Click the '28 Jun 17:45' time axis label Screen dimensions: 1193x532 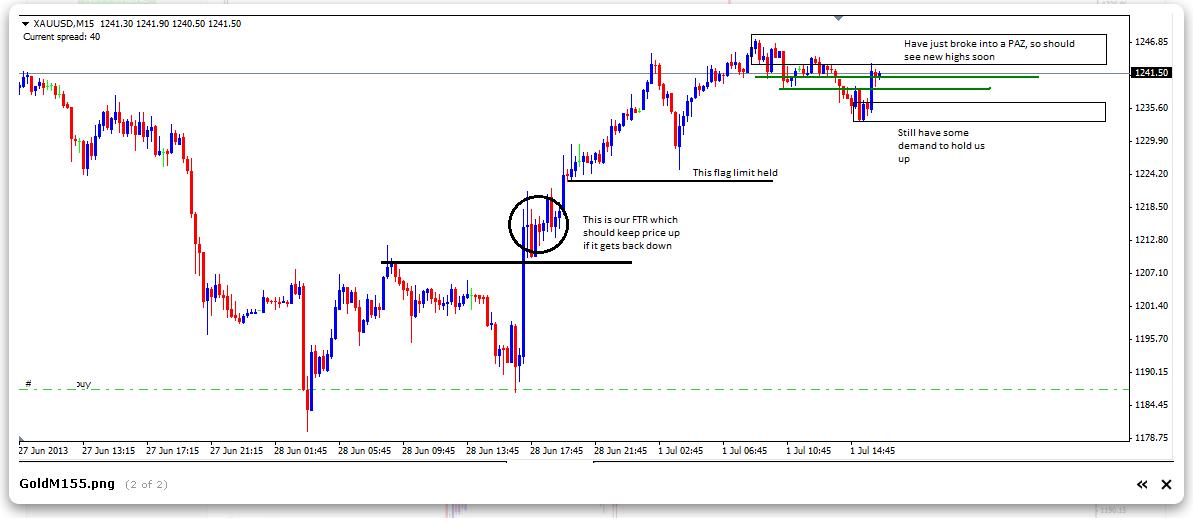coord(556,451)
